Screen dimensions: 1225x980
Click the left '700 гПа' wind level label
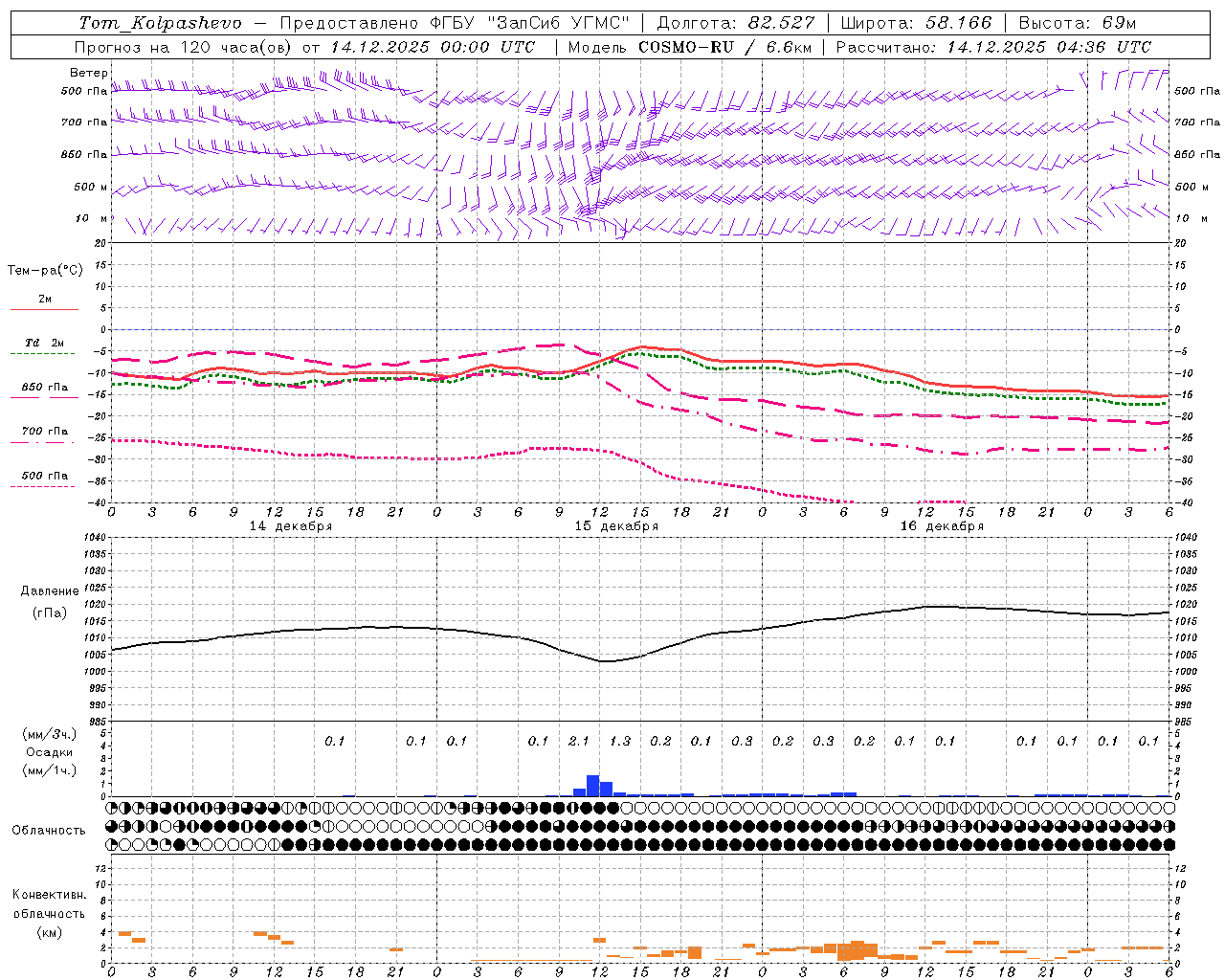(x=84, y=122)
